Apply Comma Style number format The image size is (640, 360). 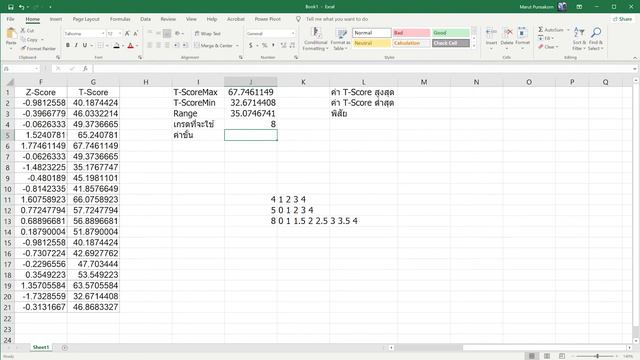(273, 45)
